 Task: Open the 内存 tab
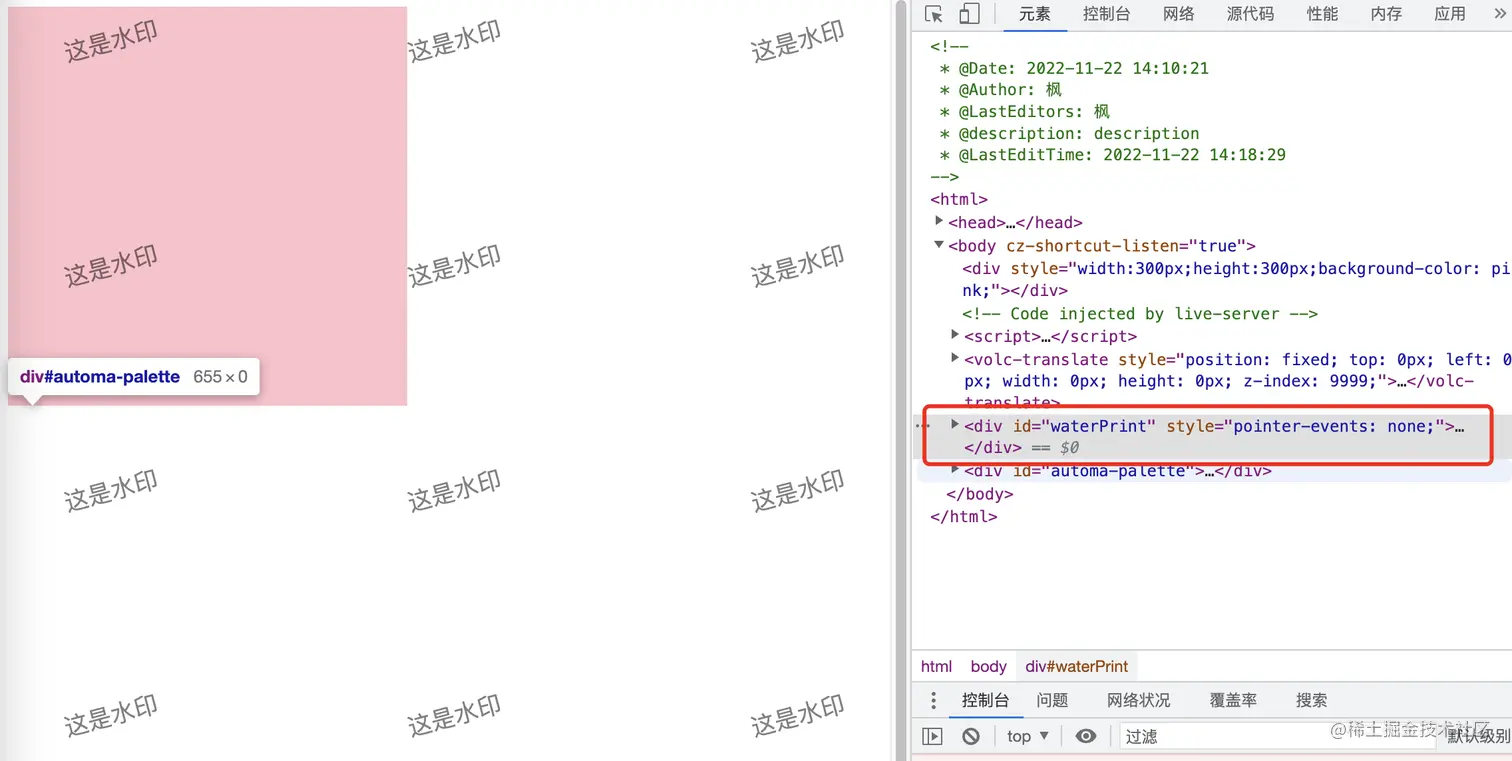point(1386,14)
